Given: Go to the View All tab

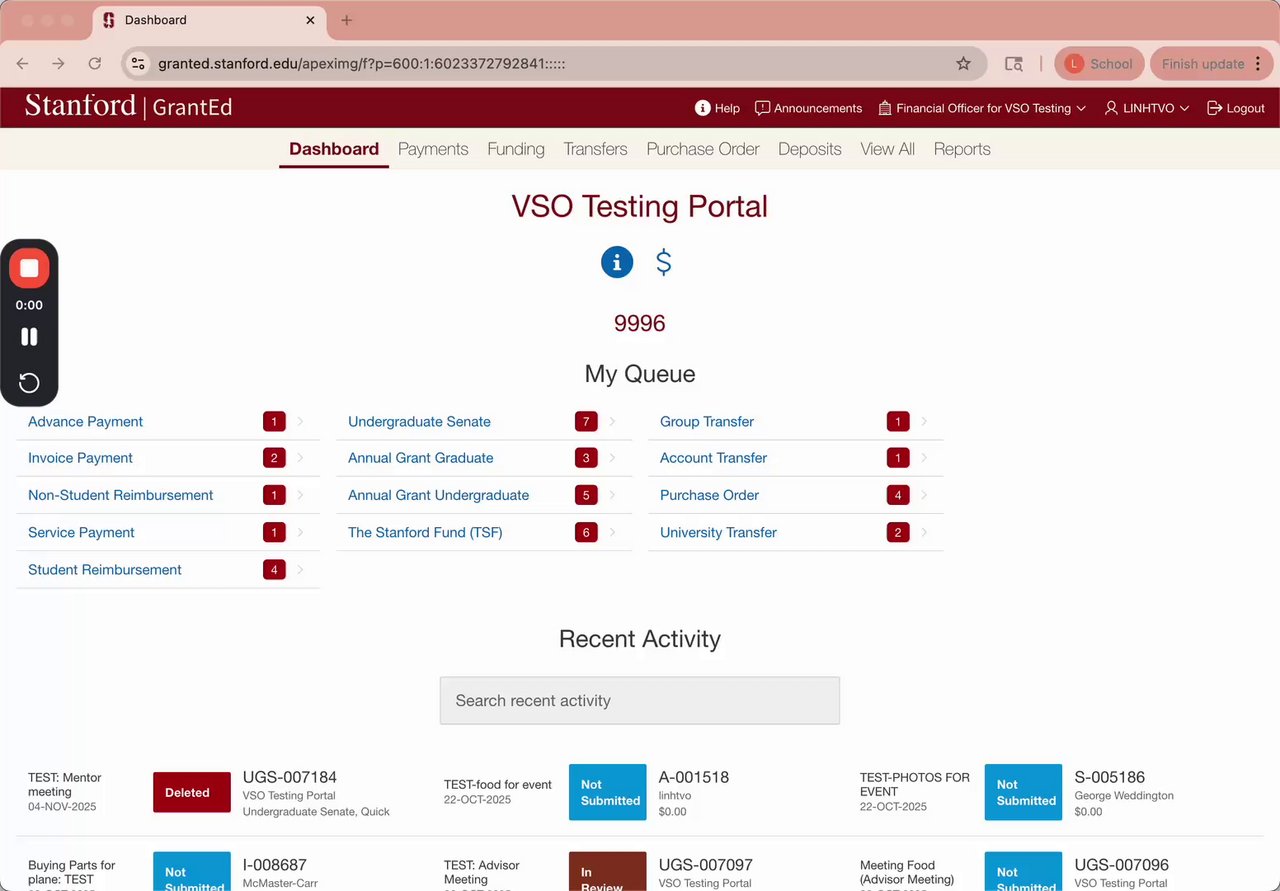Looking at the screenshot, I should (x=888, y=149).
